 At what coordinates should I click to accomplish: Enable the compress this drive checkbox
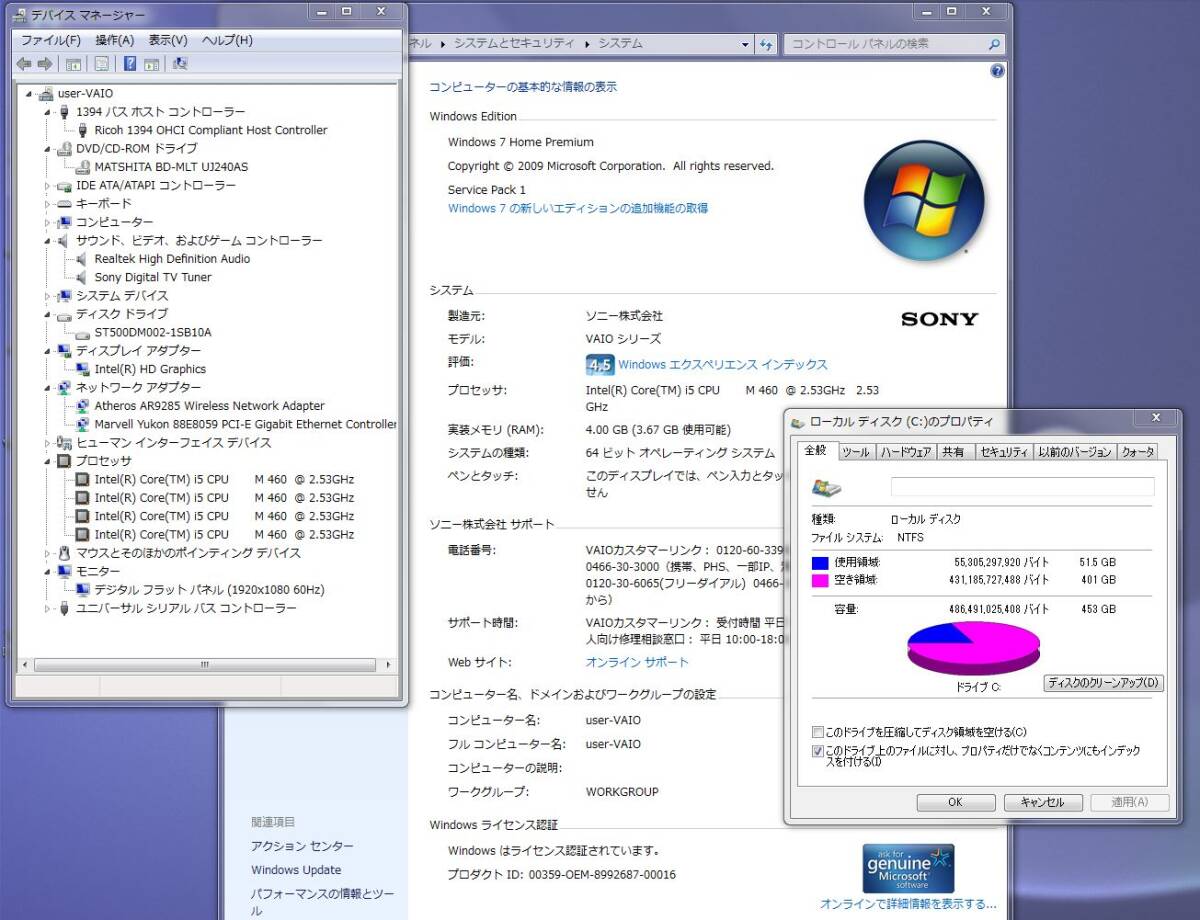click(818, 732)
